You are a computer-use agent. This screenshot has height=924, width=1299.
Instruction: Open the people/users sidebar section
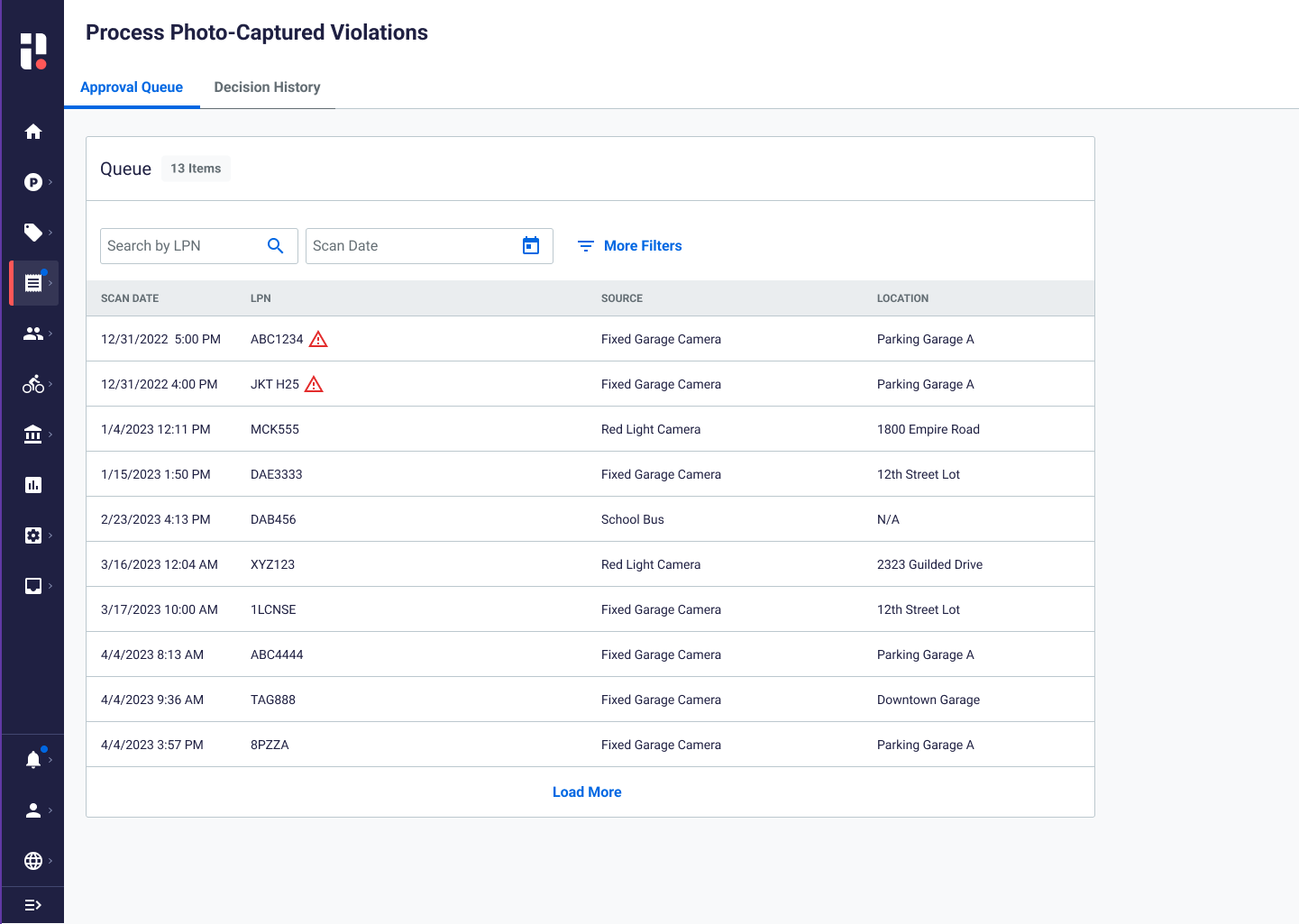33,334
